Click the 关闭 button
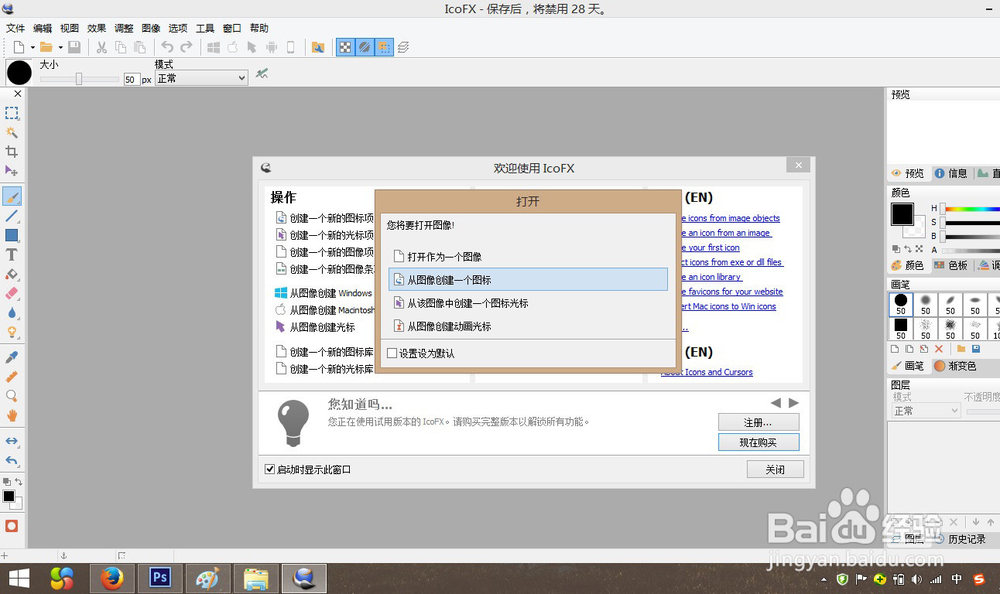The height and width of the screenshot is (594, 1000). (x=775, y=470)
